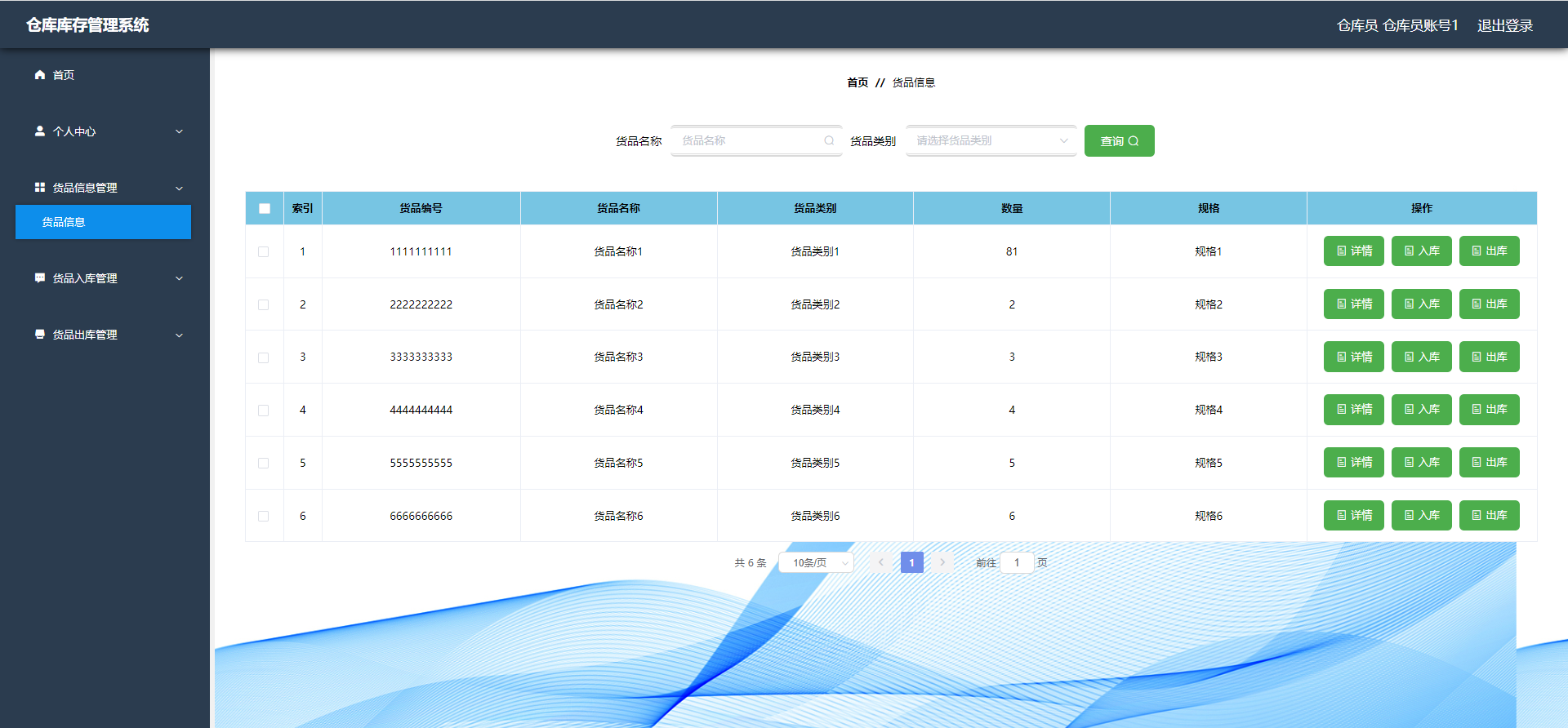This screenshot has width=1568, height=728.
Task: Open the 10条/页 page size dropdown
Action: (x=816, y=562)
